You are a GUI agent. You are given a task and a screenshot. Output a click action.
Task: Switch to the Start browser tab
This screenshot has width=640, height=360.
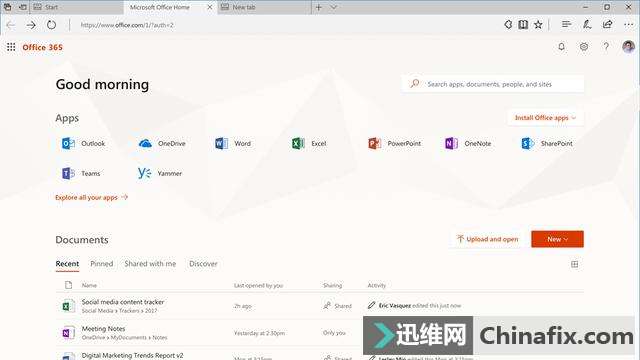[76, 7]
